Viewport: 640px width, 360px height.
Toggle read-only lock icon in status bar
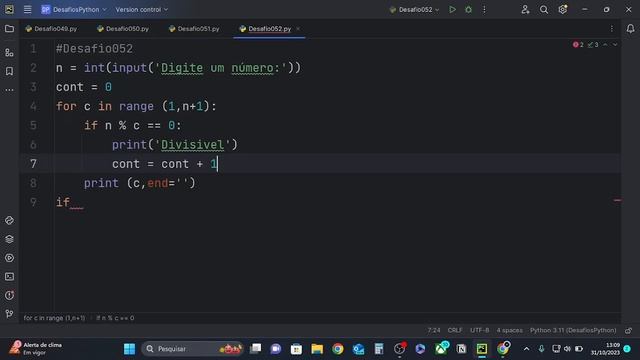coord(629,330)
